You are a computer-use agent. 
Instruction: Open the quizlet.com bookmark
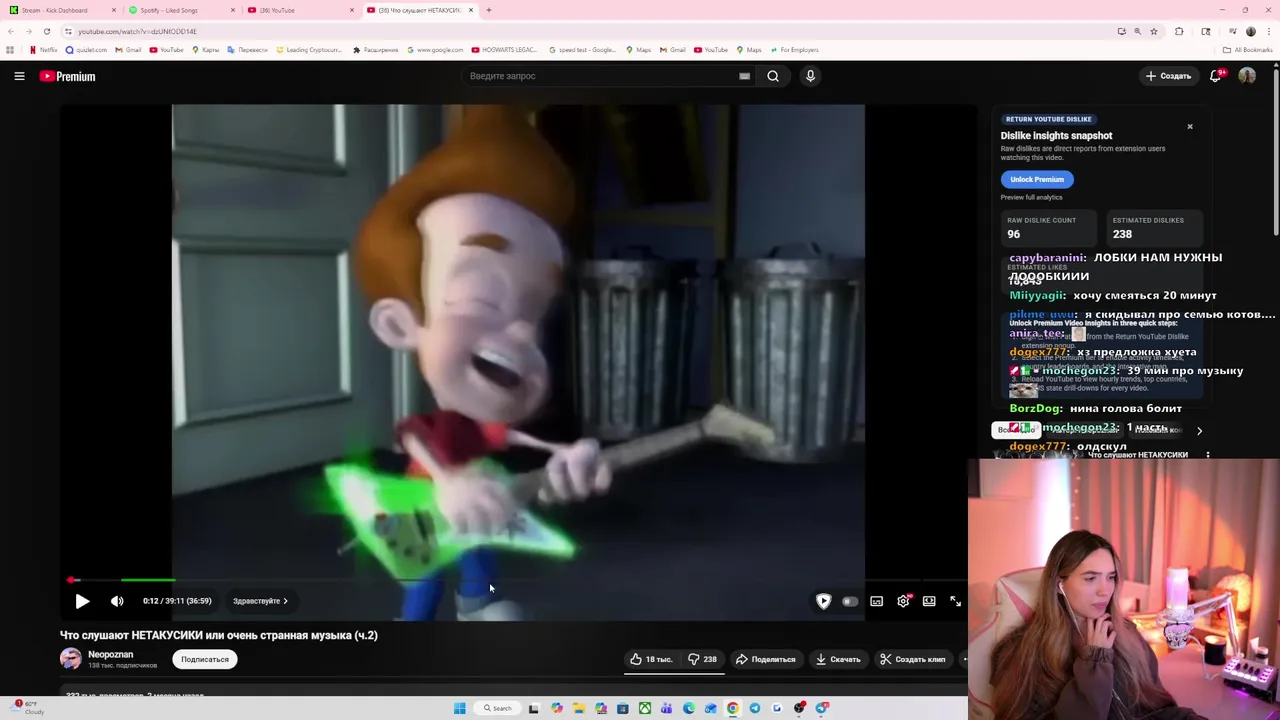86,50
